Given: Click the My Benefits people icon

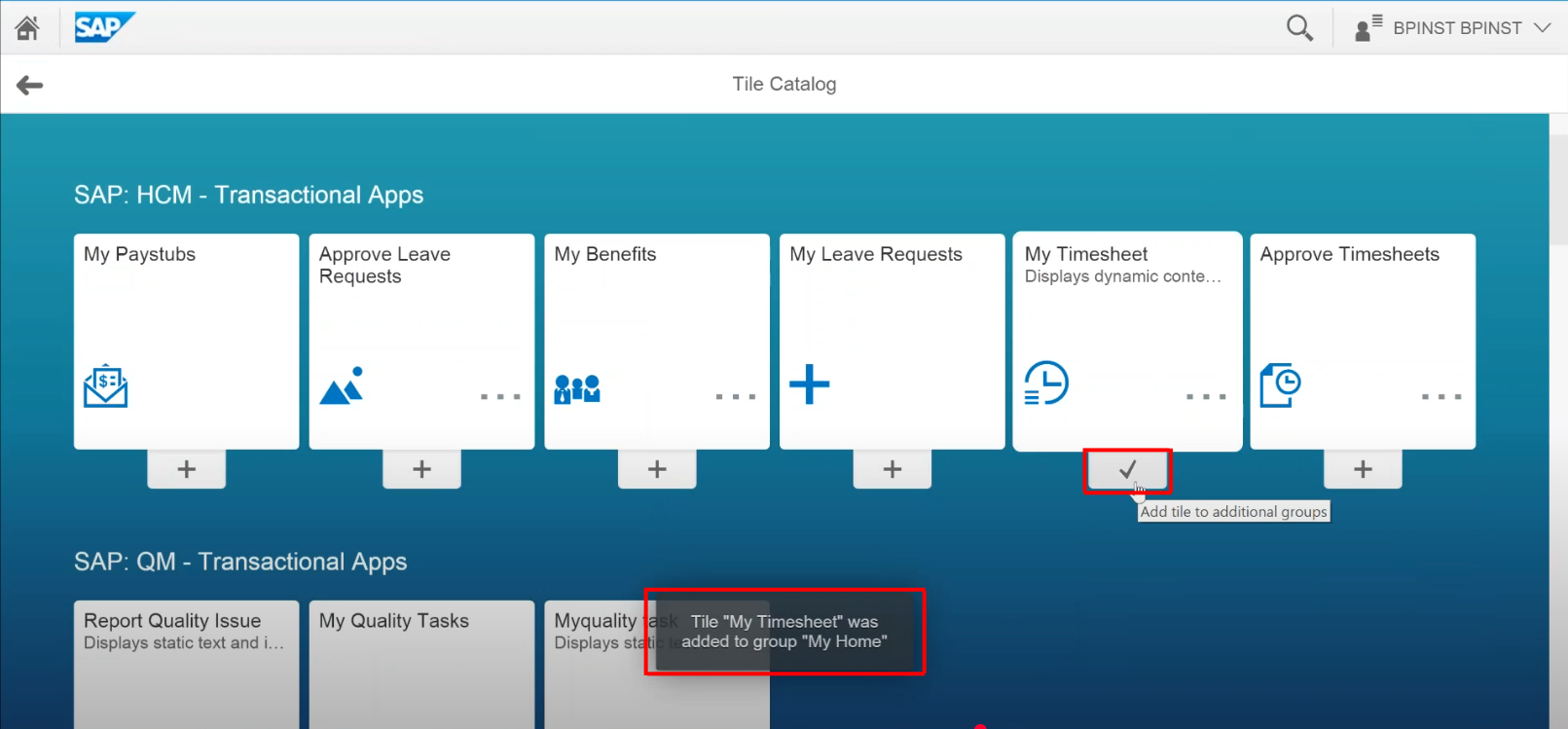Looking at the screenshot, I should pyautogui.click(x=577, y=389).
